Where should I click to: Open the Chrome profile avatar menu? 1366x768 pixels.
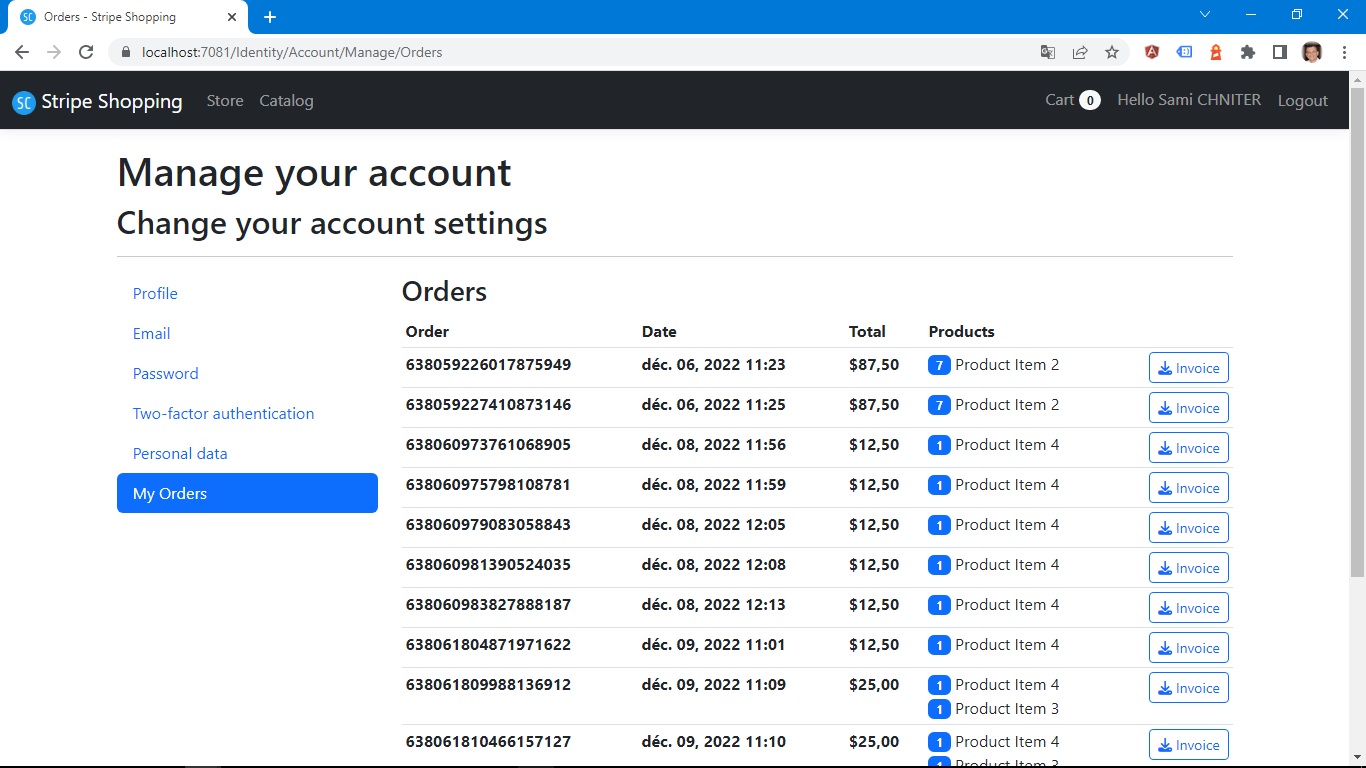click(1312, 53)
